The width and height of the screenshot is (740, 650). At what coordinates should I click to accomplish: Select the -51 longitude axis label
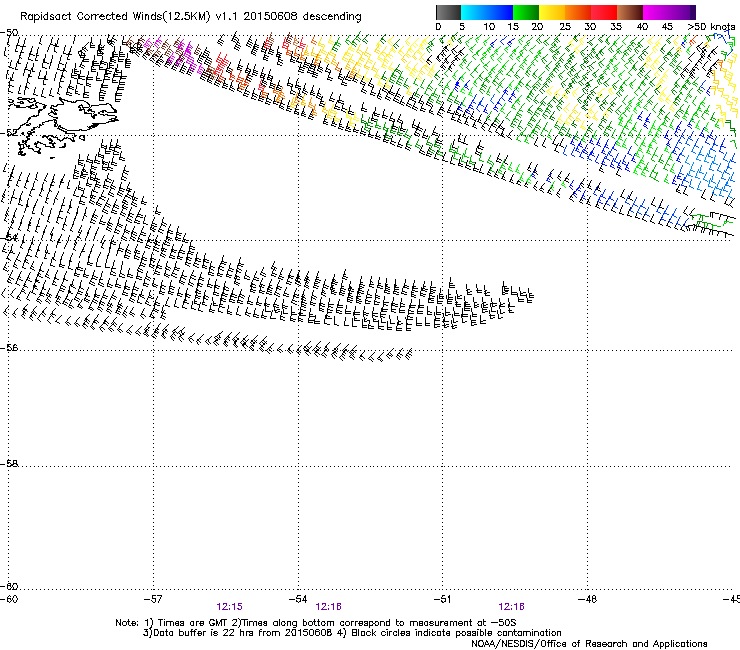click(442, 599)
